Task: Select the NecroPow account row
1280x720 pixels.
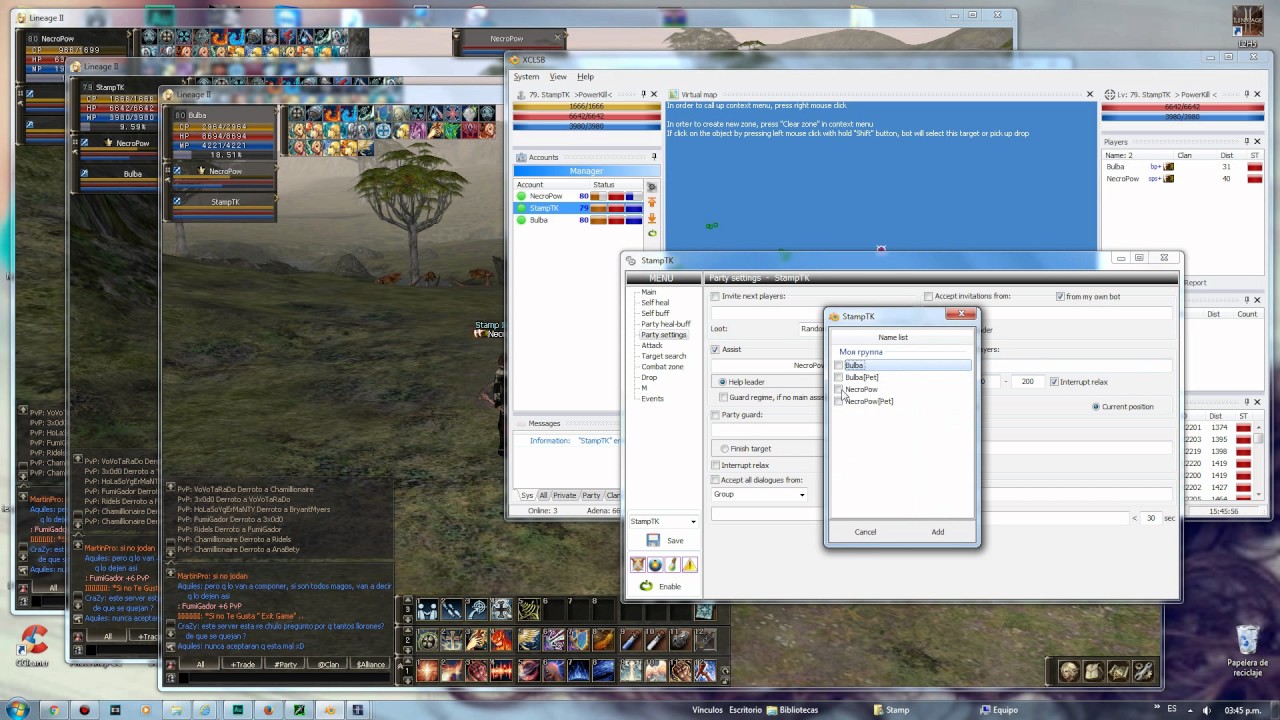Action: [x=579, y=196]
